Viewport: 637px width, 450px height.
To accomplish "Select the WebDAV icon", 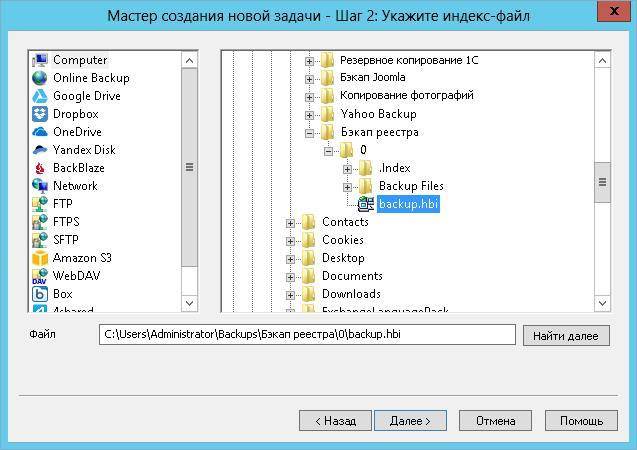I will point(40,276).
